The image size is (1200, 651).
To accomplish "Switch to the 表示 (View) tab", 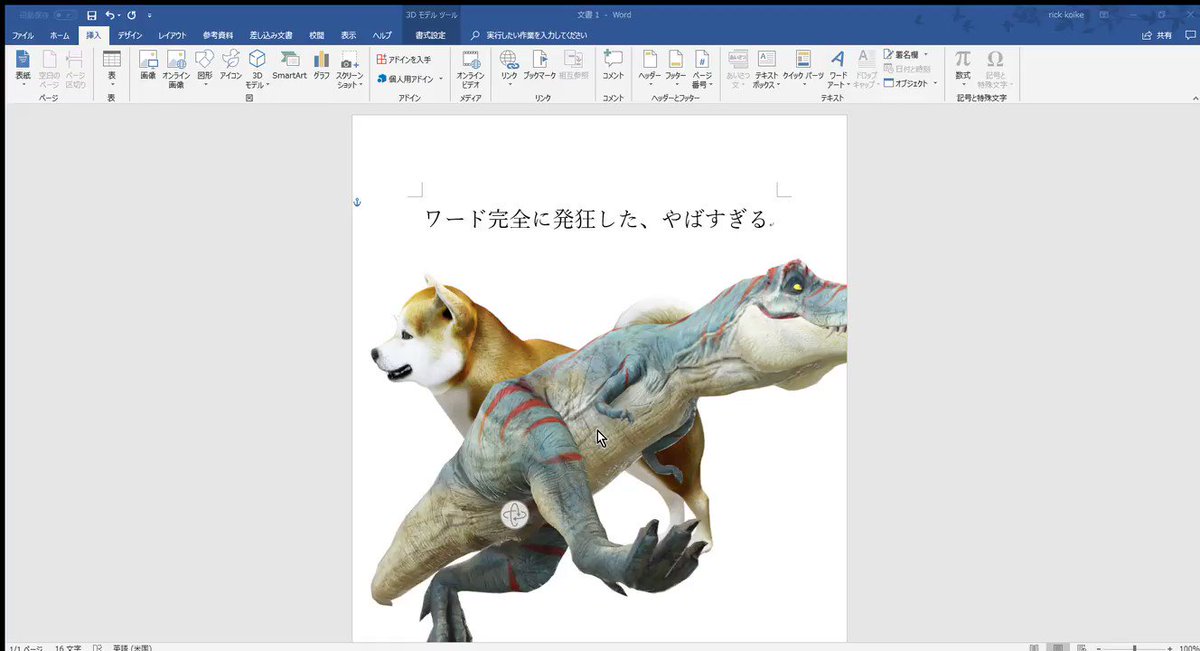I will click(x=348, y=35).
